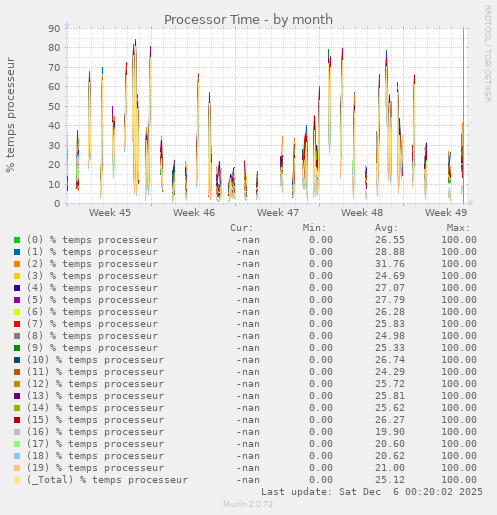Click the red swatch for processor (7)
The width and height of the screenshot is (497, 515).
coord(17,324)
